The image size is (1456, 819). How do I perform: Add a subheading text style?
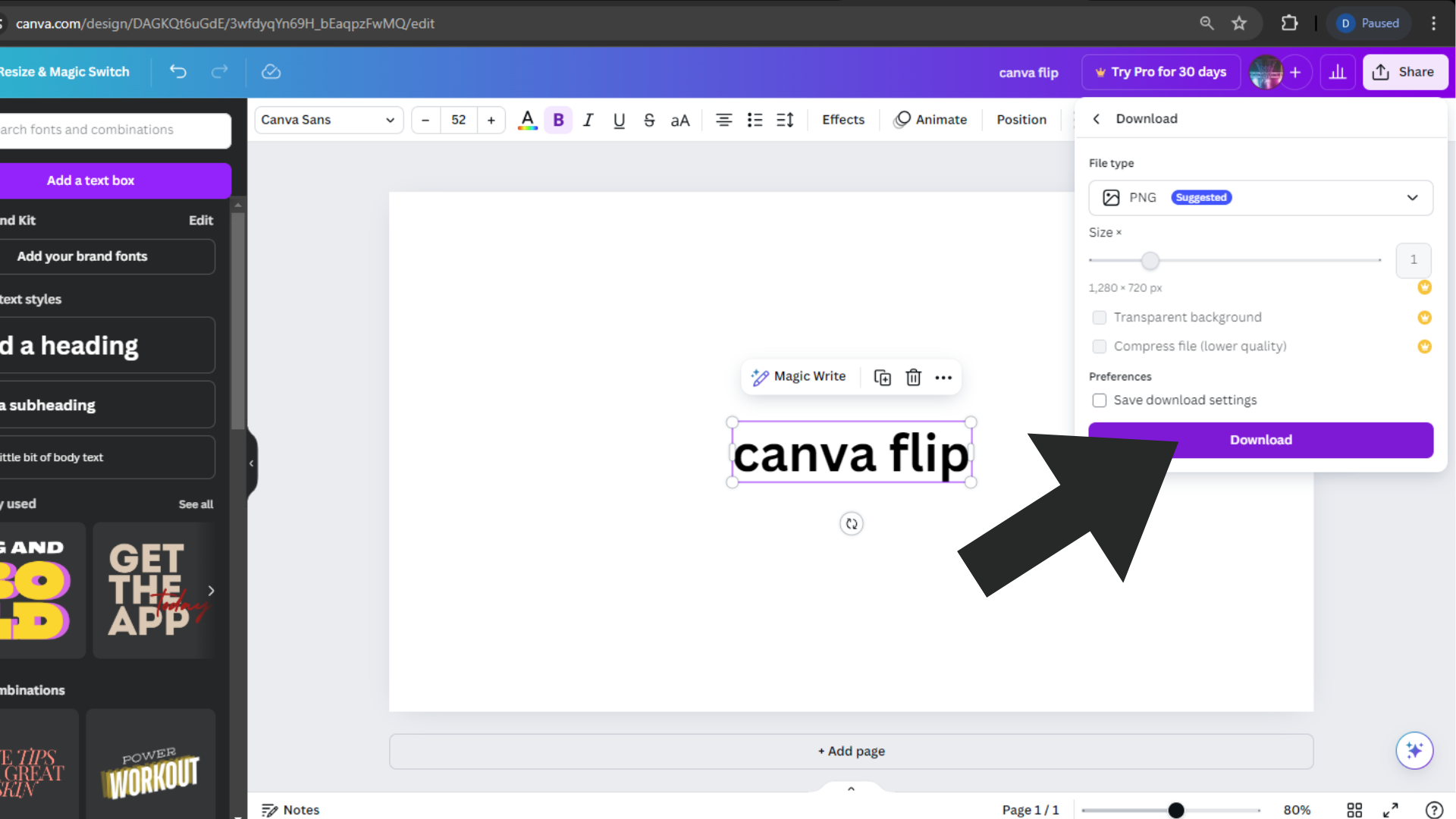[107, 405]
